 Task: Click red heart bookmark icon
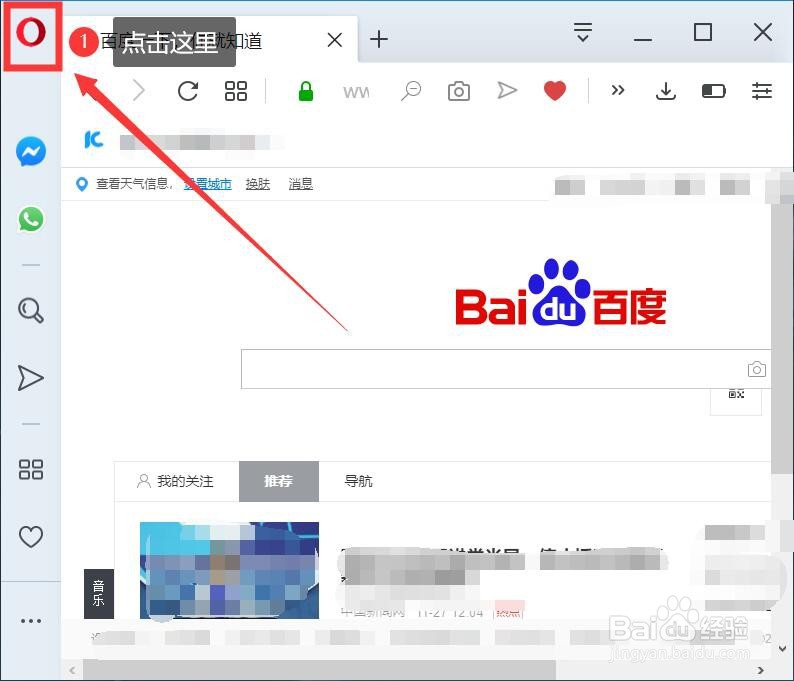555,91
